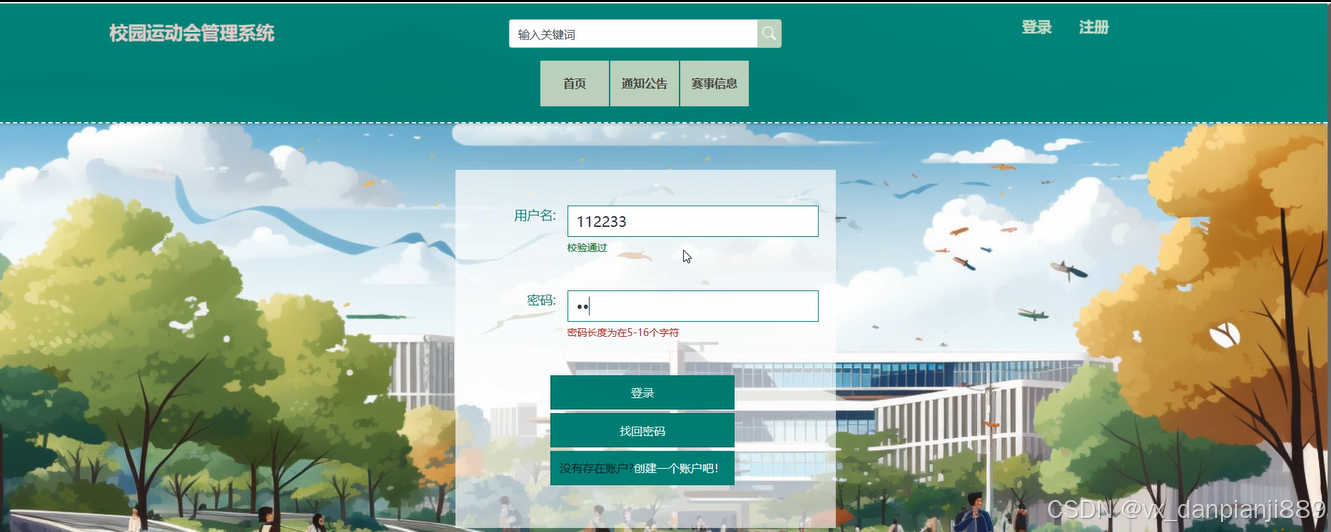Screen dimensions: 1331x532
Task: Click the 找回密码 button
Action: (642, 431)
